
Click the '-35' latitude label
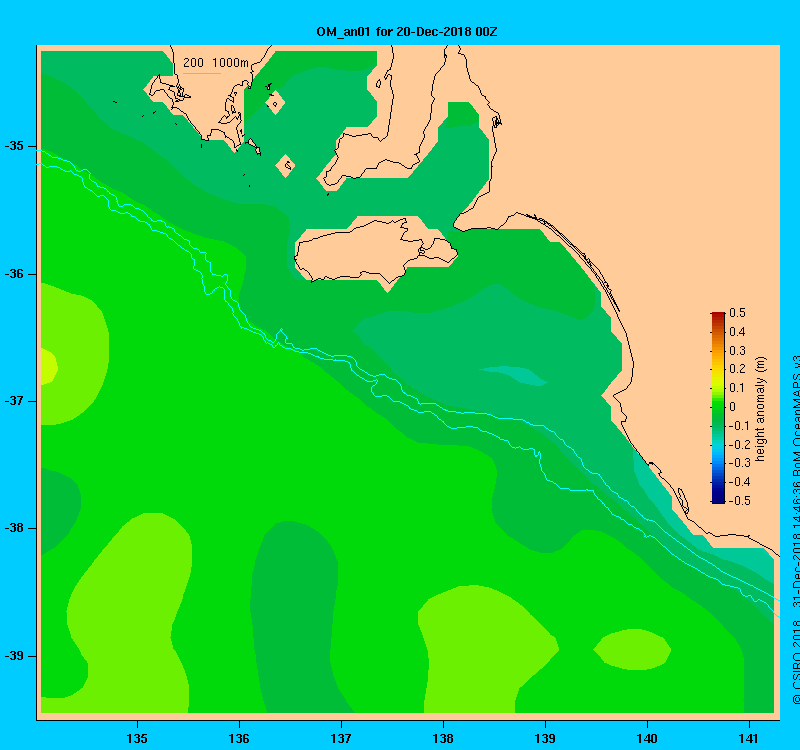(14, 146)
